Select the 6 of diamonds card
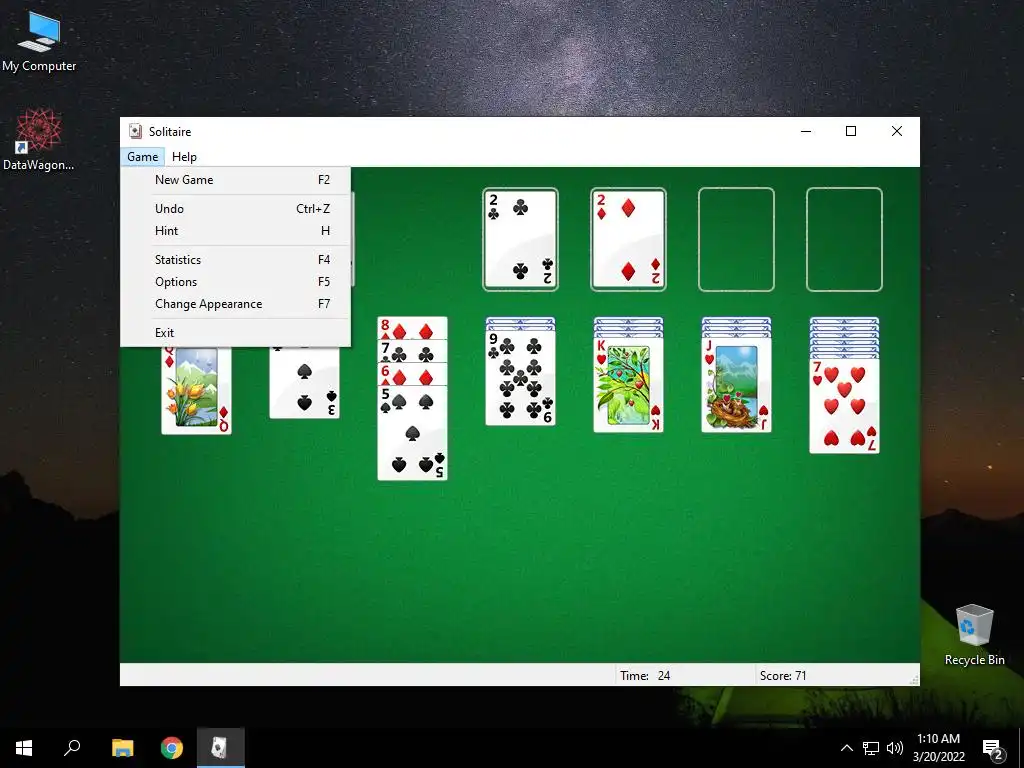The height and width of the screenshot is (768, 1024). tap(413, 375)
